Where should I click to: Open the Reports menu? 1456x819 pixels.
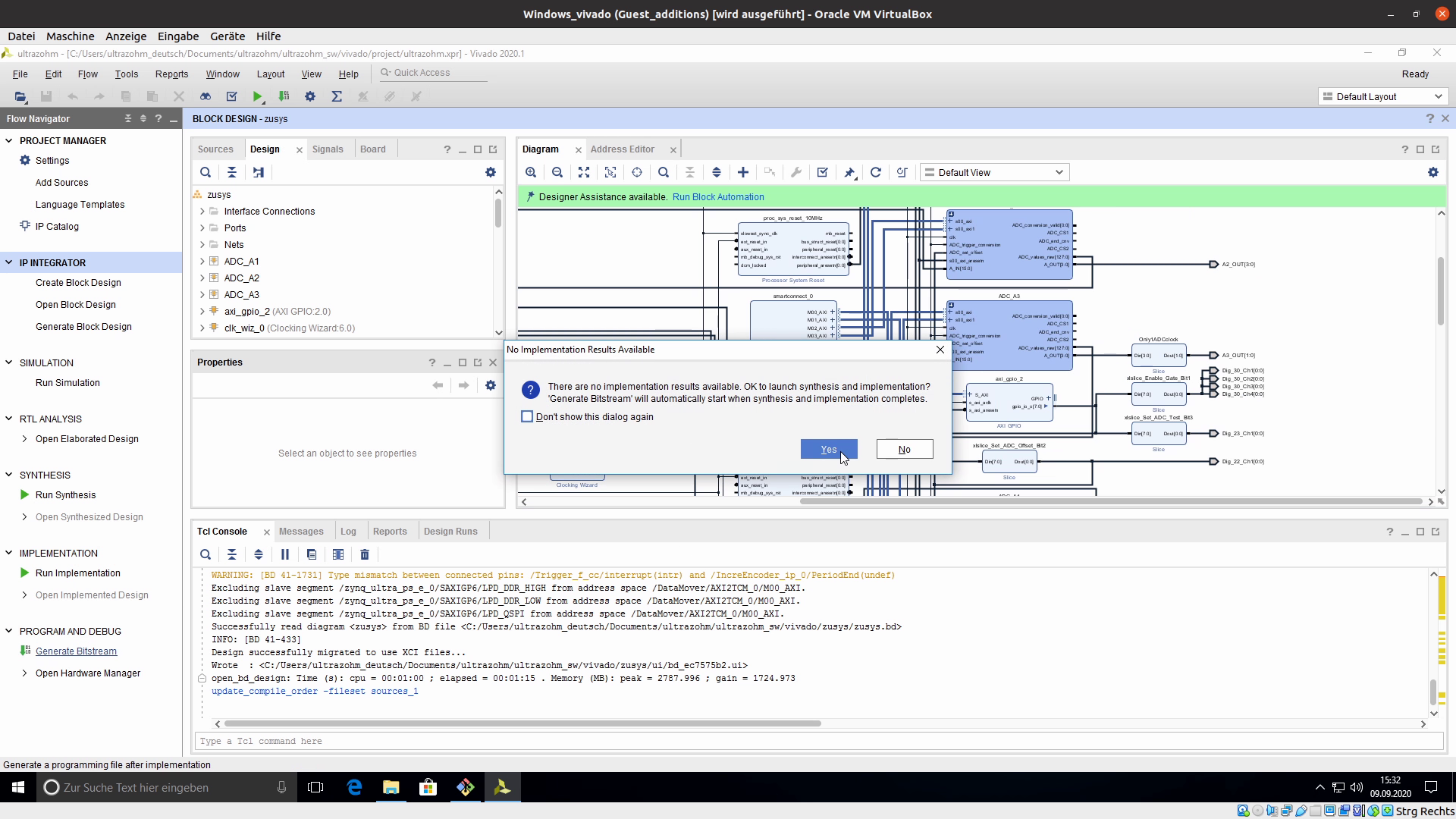tap(171, 74)
